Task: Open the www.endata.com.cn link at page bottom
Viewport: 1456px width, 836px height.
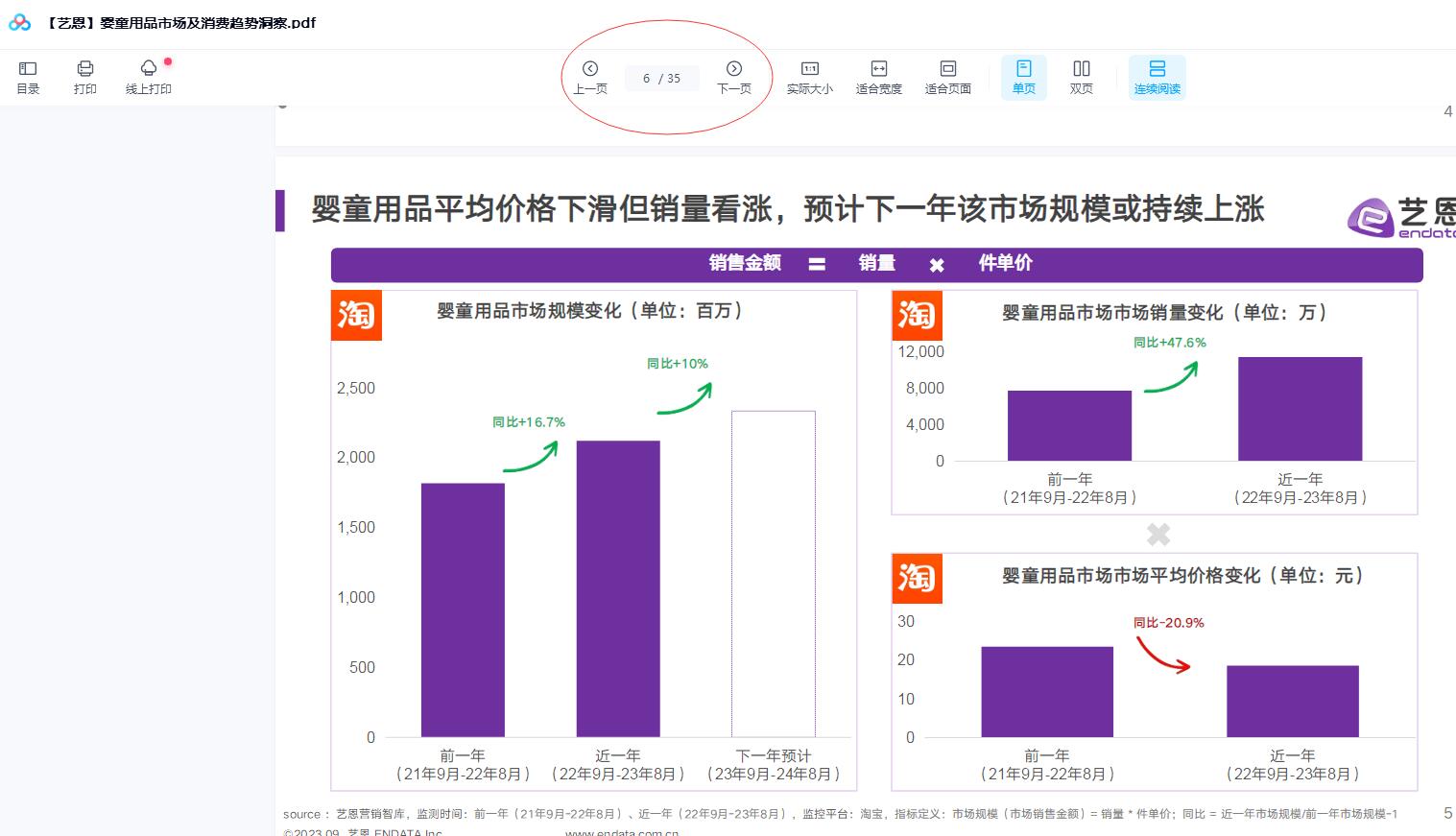Action: point(621,832)
